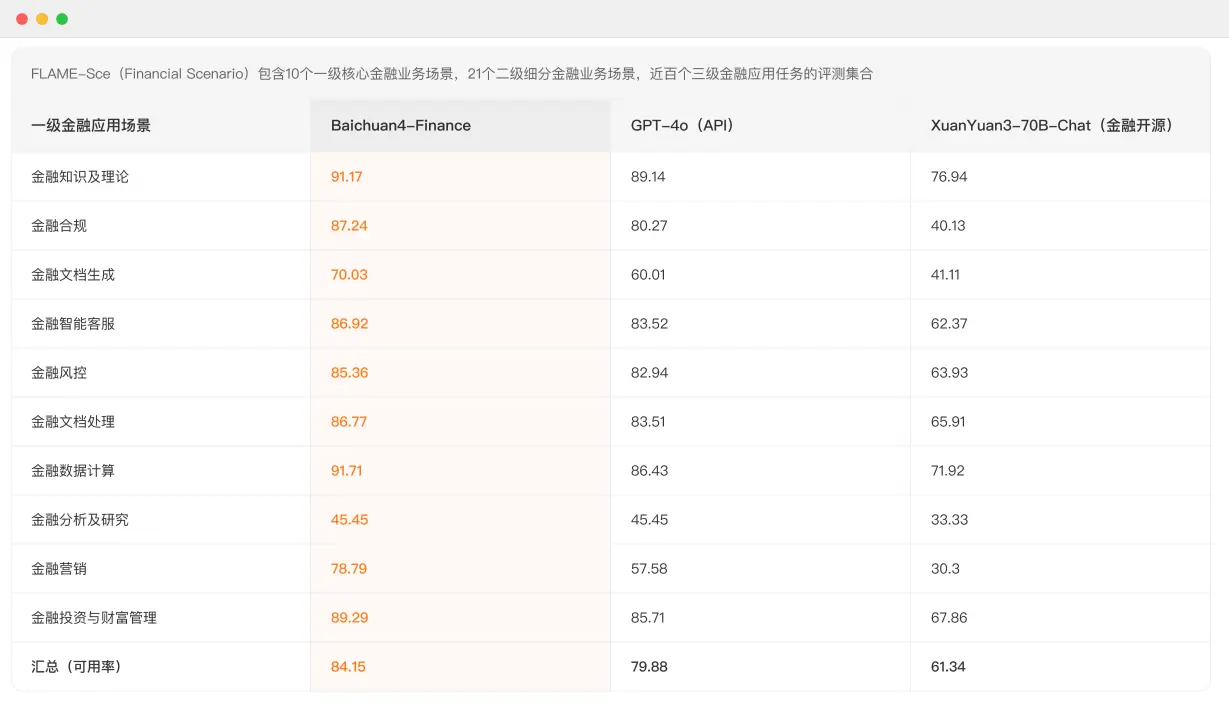
Task: Click the 金融风控 row label
Action: 59,372
